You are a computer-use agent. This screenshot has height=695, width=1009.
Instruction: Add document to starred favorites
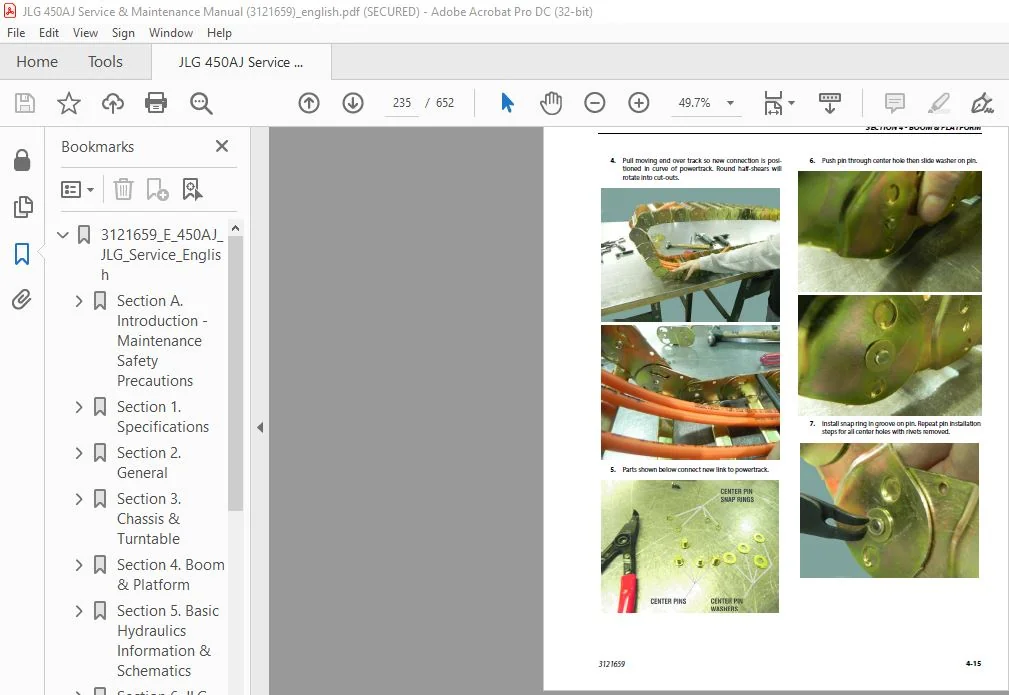[69, 103]
